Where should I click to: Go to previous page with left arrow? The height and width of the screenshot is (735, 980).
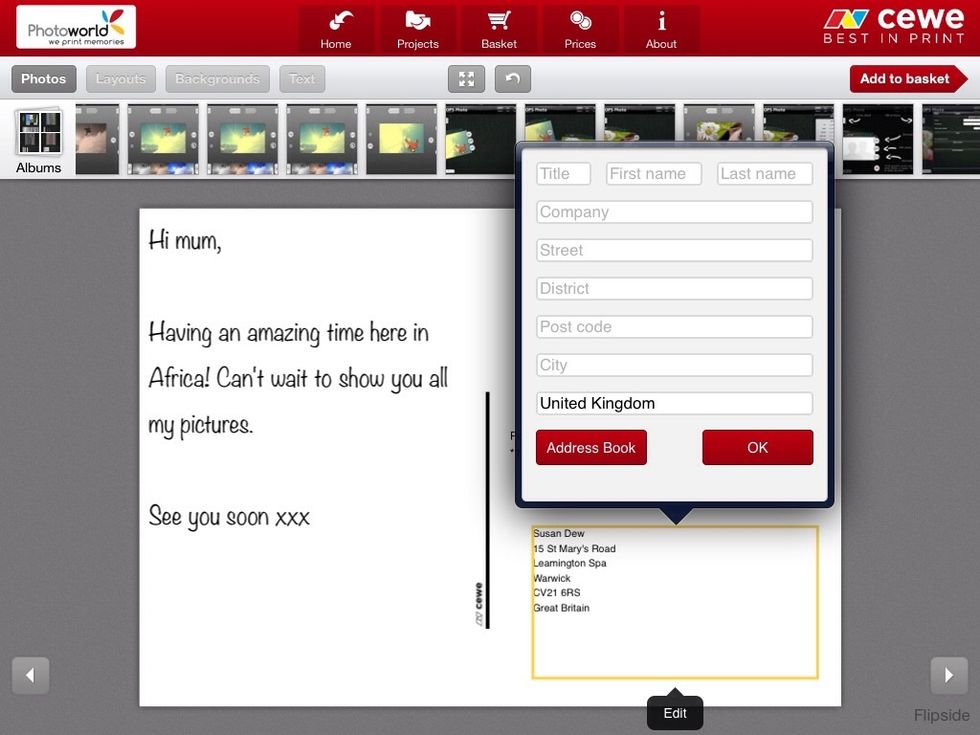(x=30, y=676)
